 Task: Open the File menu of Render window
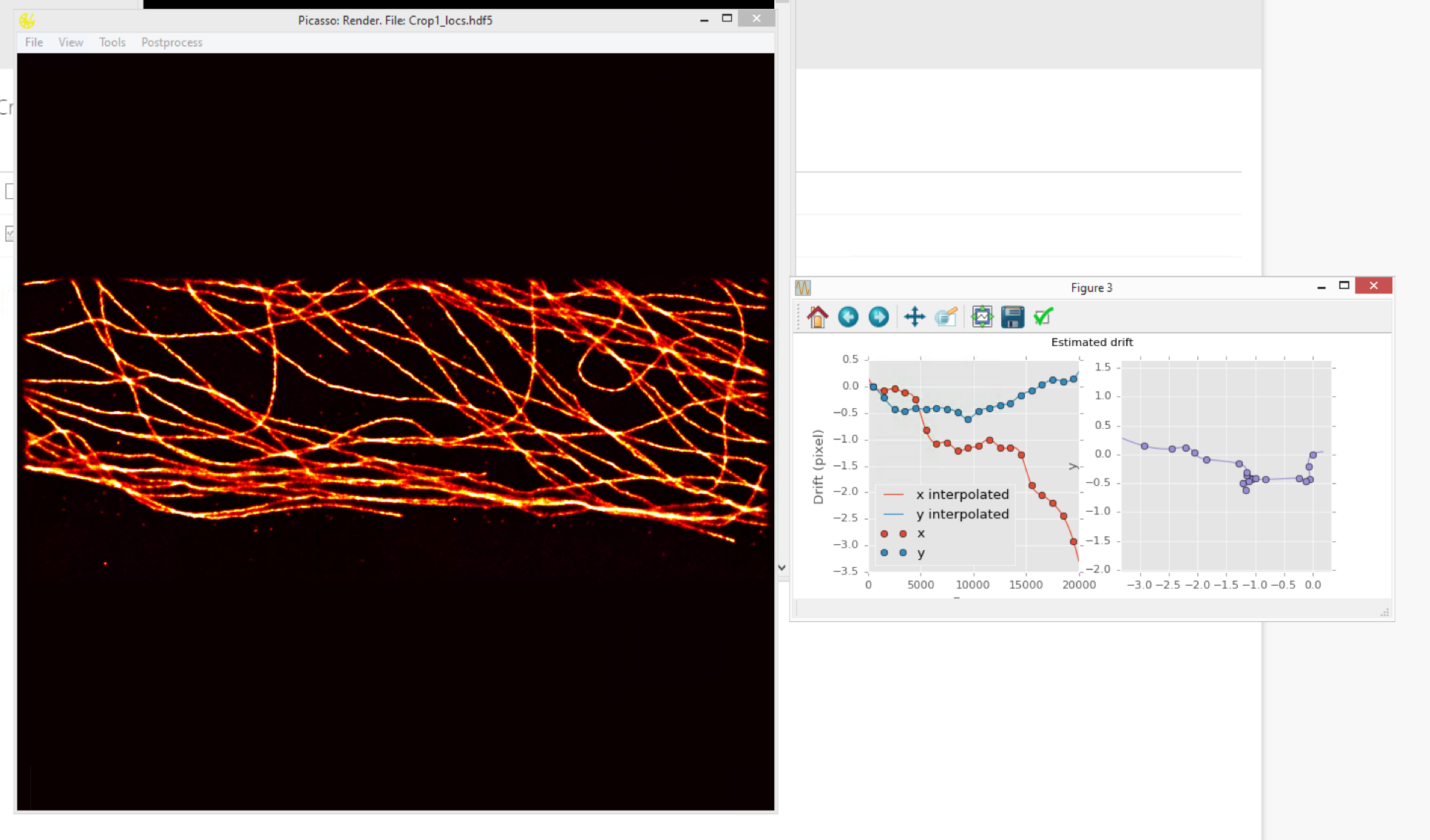[33, 42]
